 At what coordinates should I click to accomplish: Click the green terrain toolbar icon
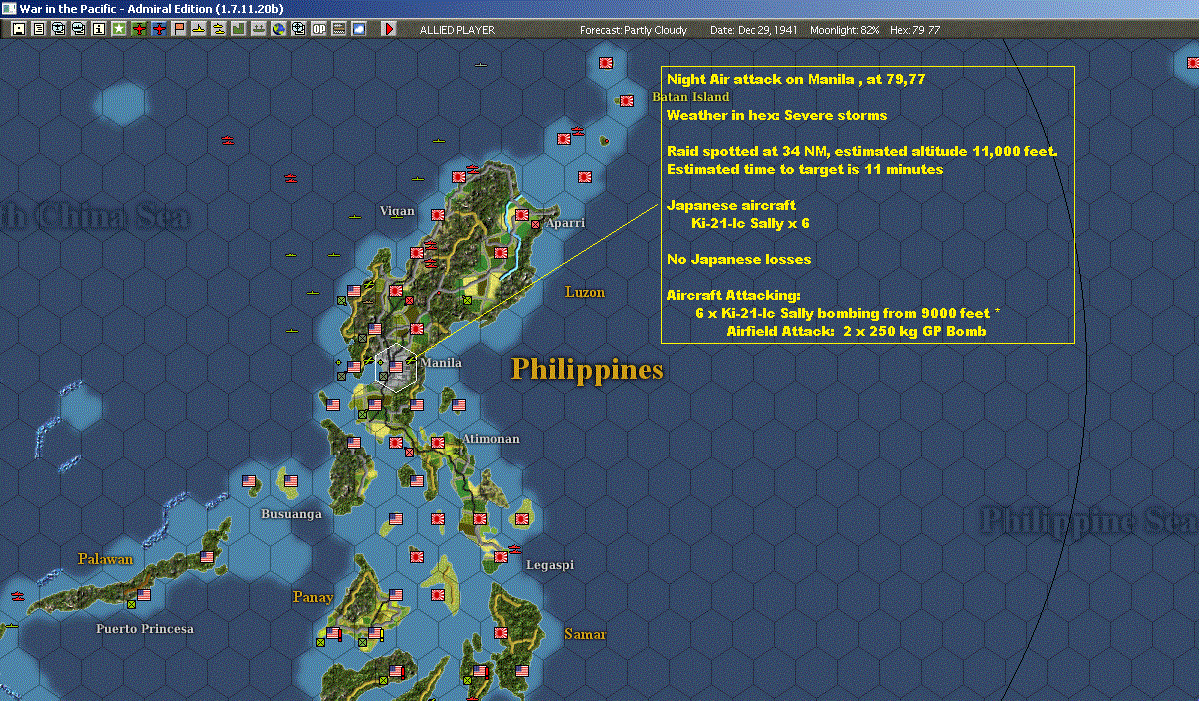click(x=238, y=29)
